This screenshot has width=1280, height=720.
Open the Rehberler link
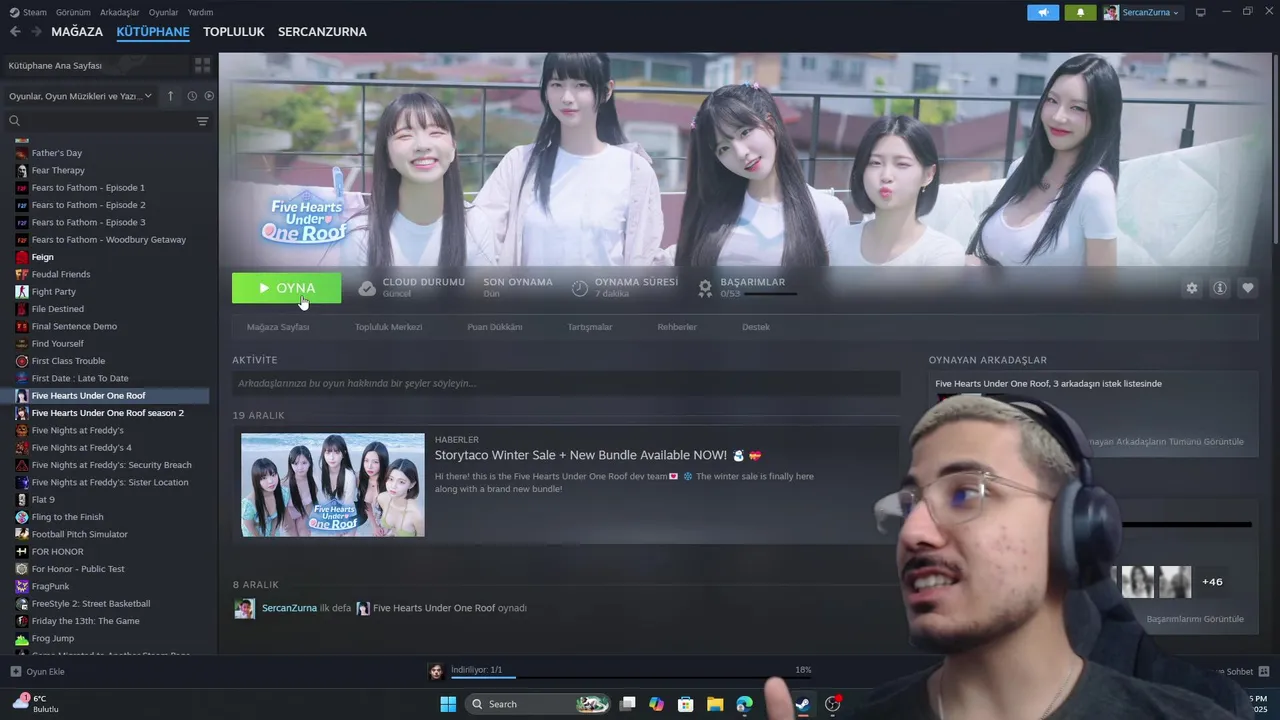[677, 327]
